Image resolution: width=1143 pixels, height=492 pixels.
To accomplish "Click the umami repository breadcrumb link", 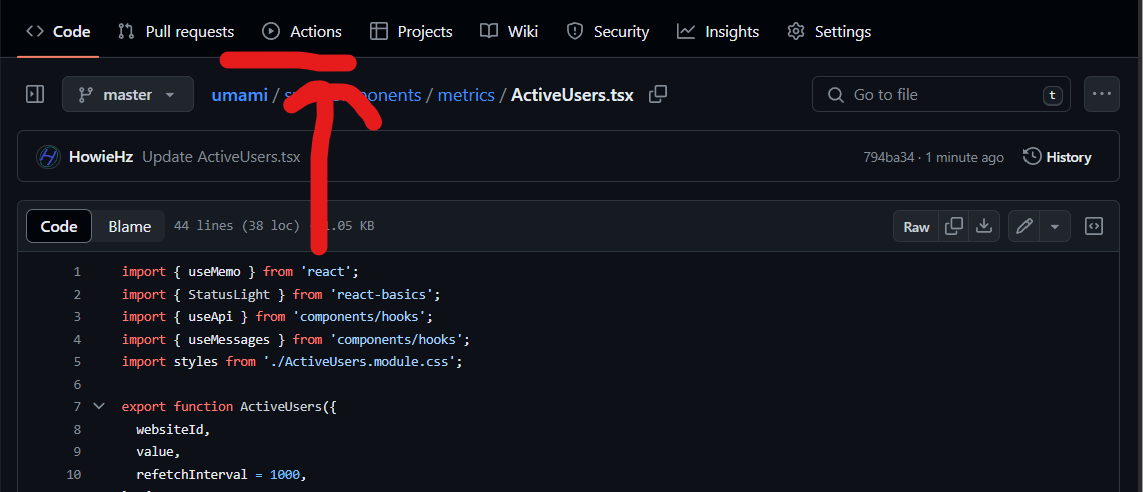I will (239, 95).
